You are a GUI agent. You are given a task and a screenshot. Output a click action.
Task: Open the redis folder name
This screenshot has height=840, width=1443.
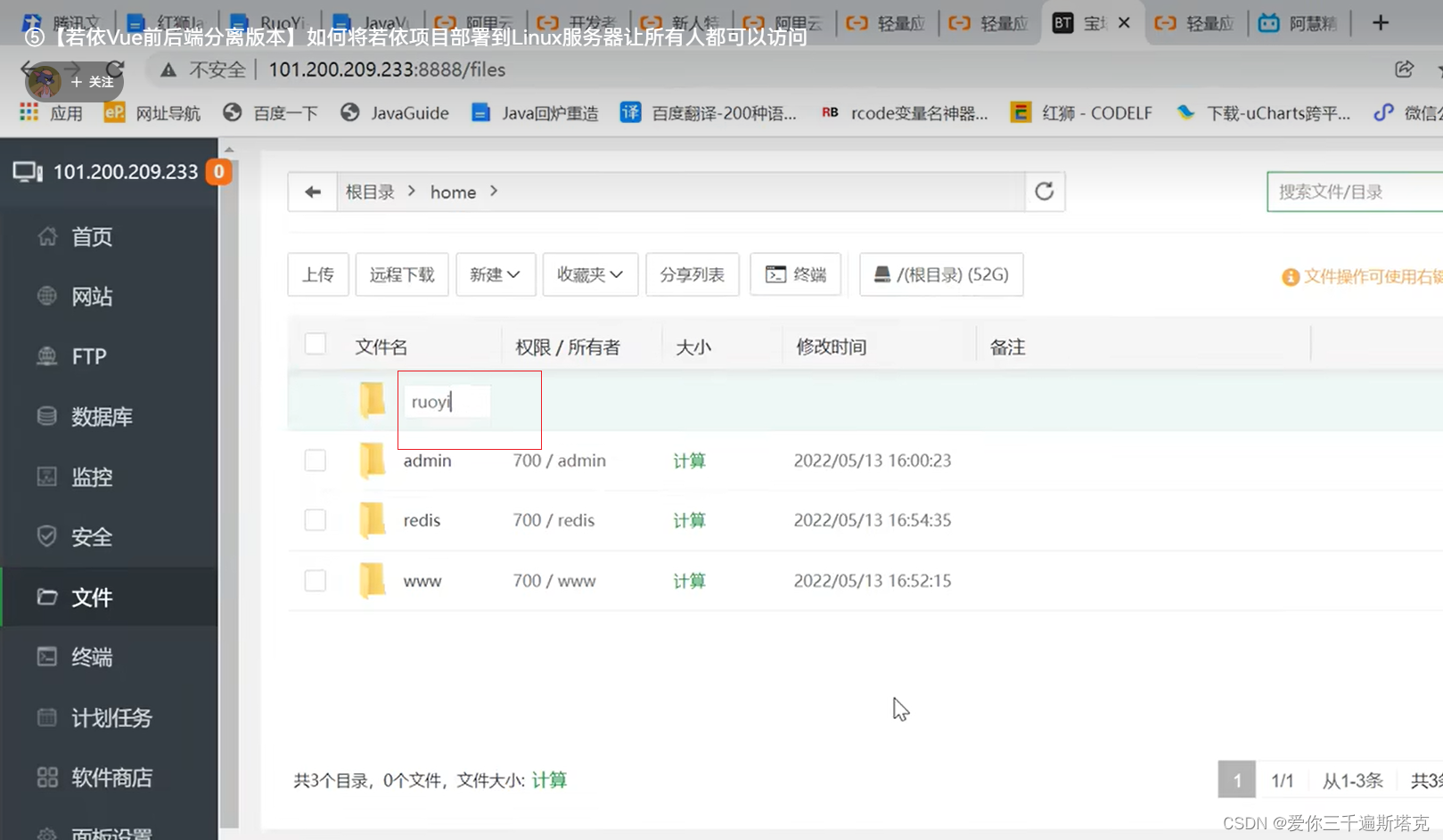click(x=422, y=520)
